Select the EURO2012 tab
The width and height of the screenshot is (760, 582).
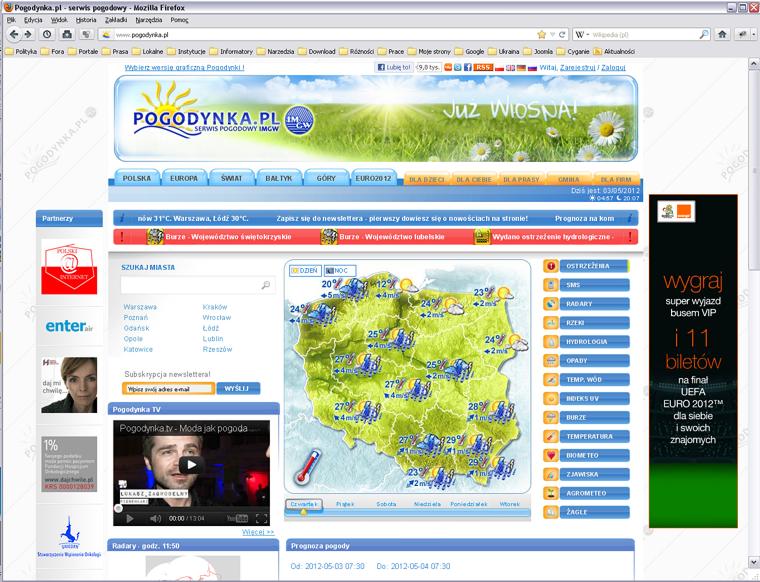pos(373,178)
